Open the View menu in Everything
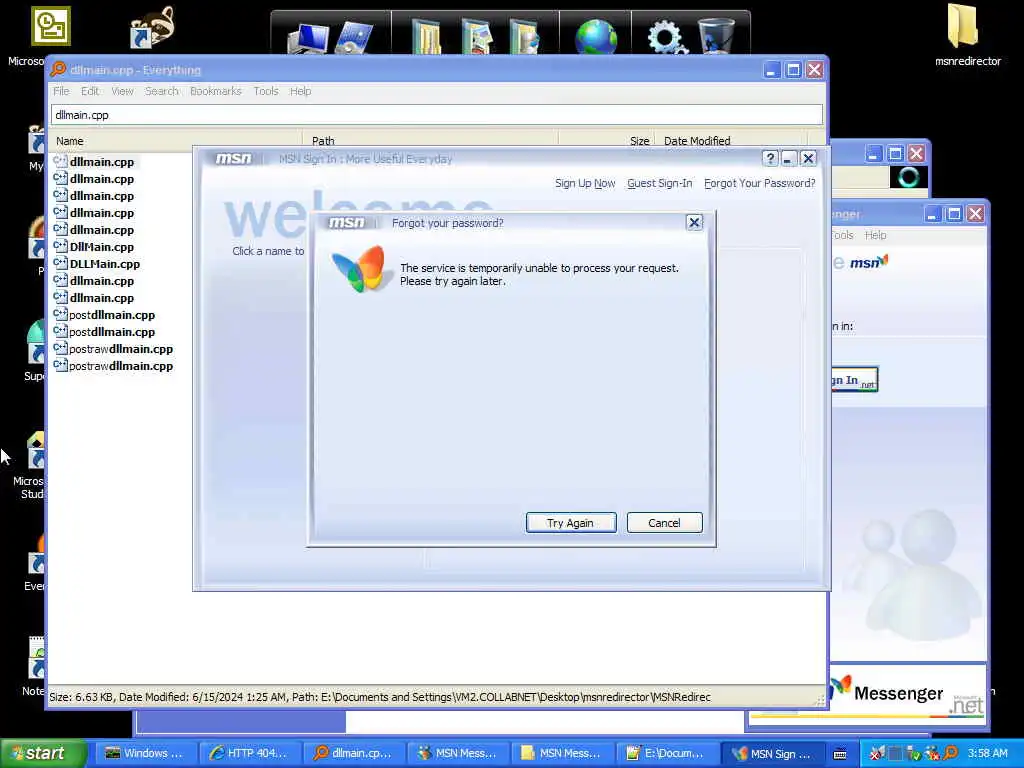Screen dimensions: 1024x768 (122, 91)
